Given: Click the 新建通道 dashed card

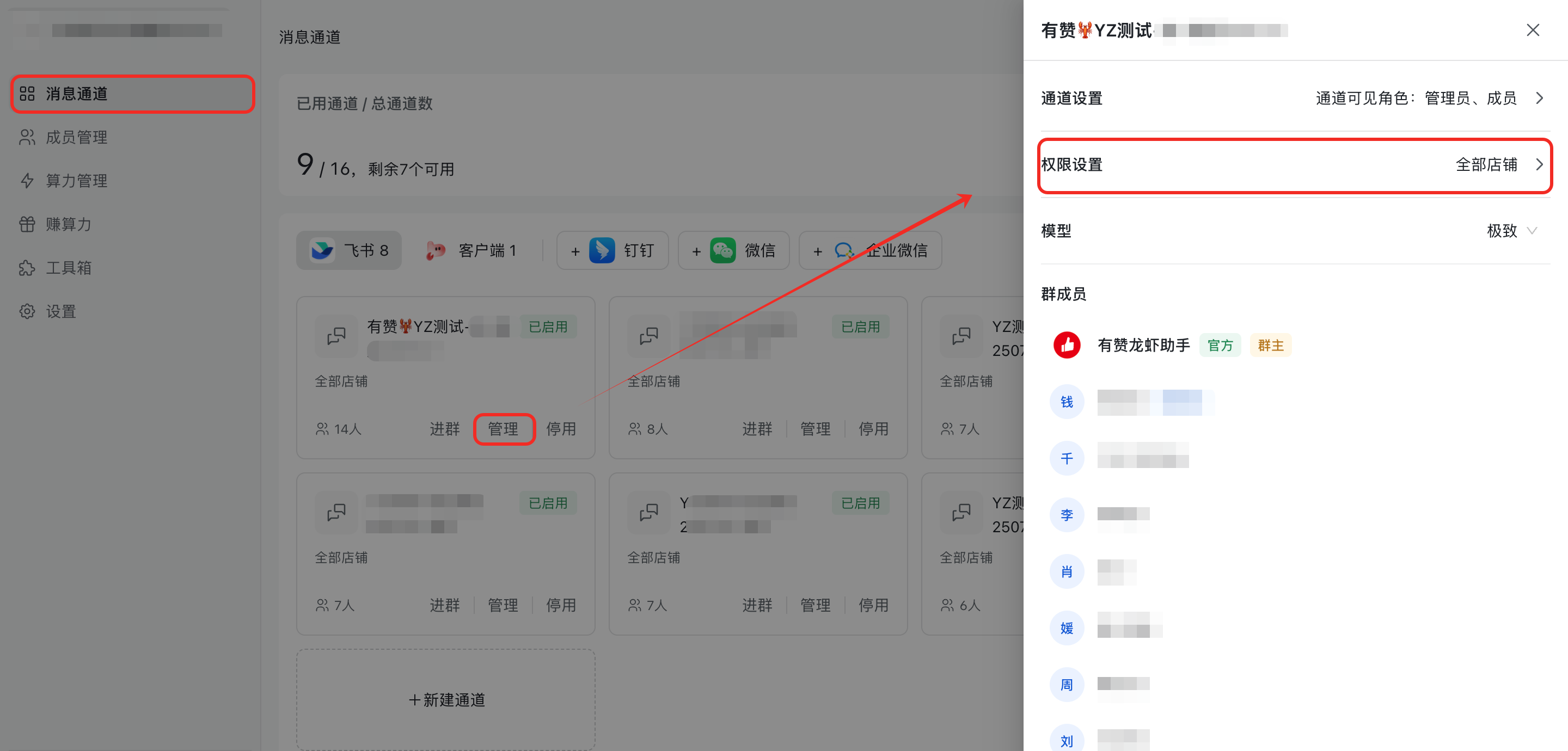Looking at the screenshot, I should pos(445,699).
